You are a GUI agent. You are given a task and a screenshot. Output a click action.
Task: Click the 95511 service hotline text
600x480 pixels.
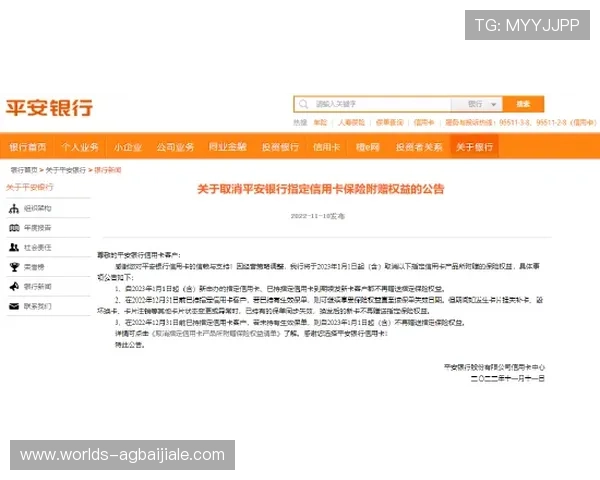tap(521, 122)
